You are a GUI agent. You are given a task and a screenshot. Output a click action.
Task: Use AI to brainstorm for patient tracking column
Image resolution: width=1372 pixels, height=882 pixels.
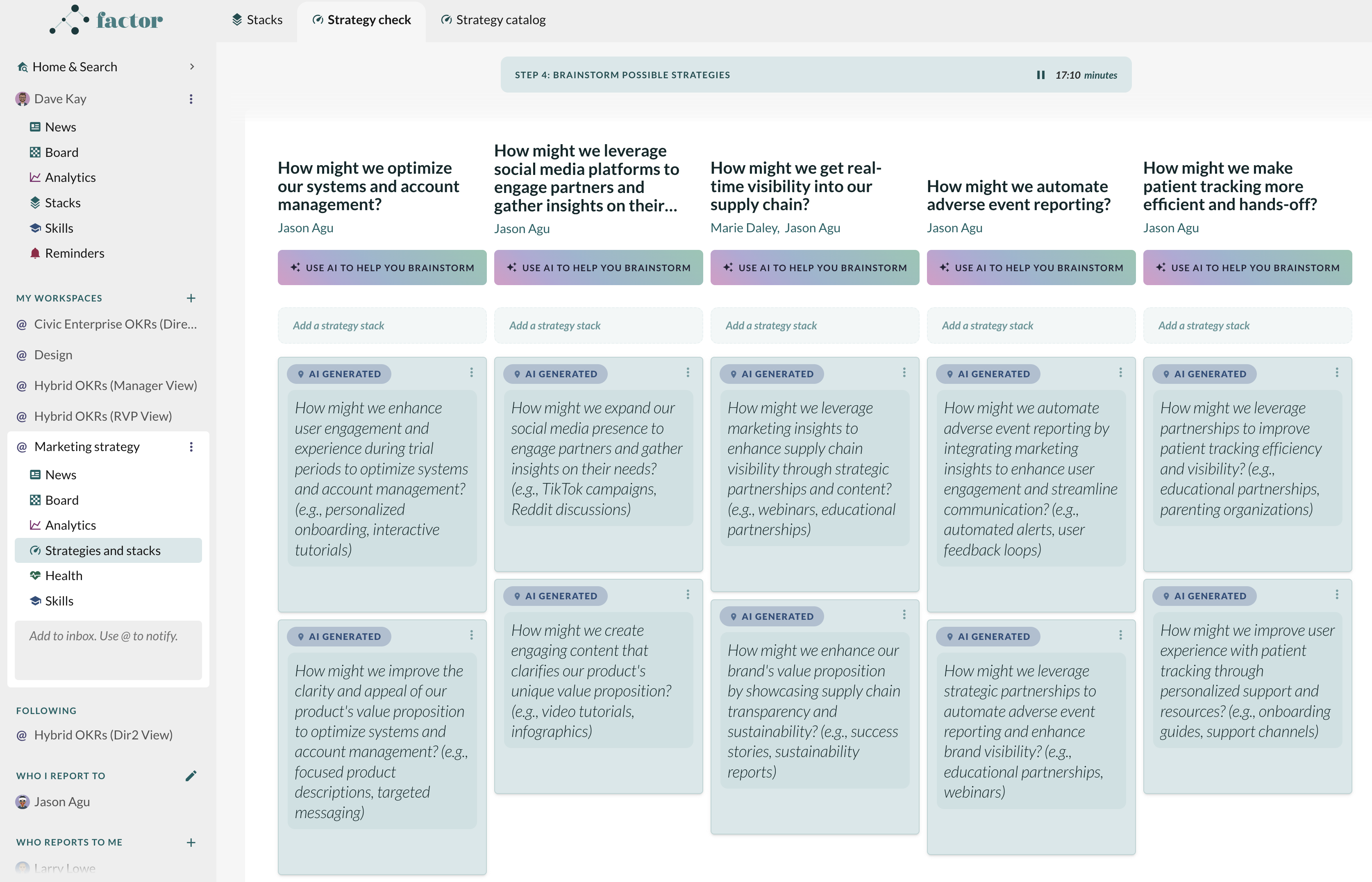1247,268
